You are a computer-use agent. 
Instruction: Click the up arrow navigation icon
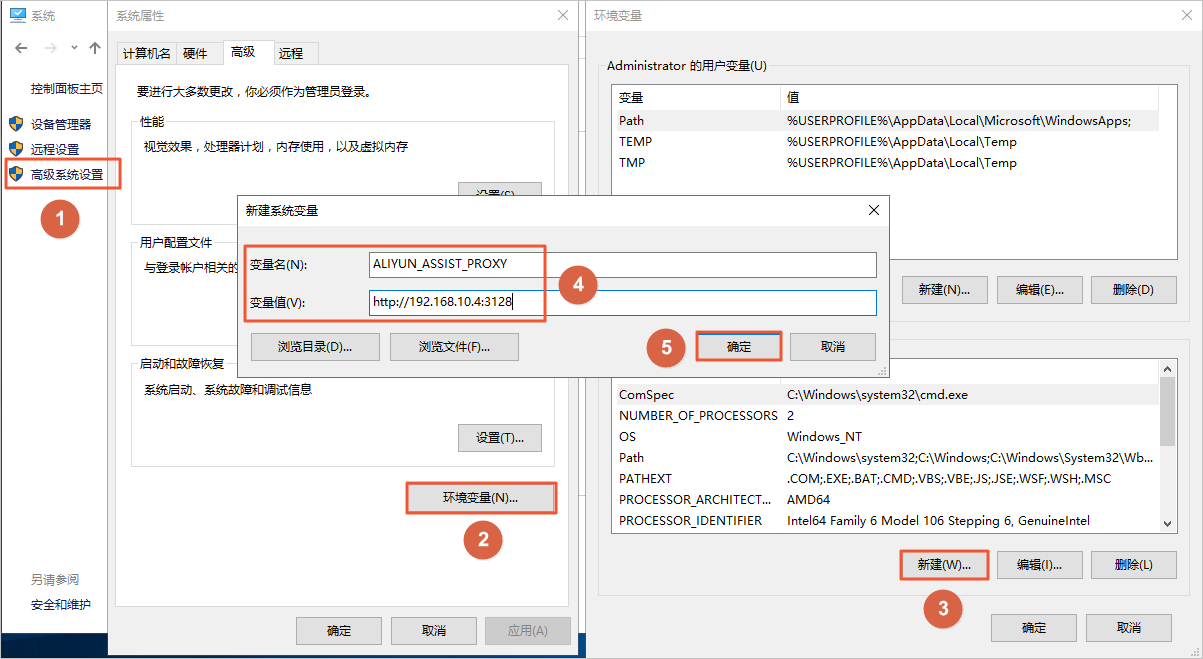tap(95, 48)
